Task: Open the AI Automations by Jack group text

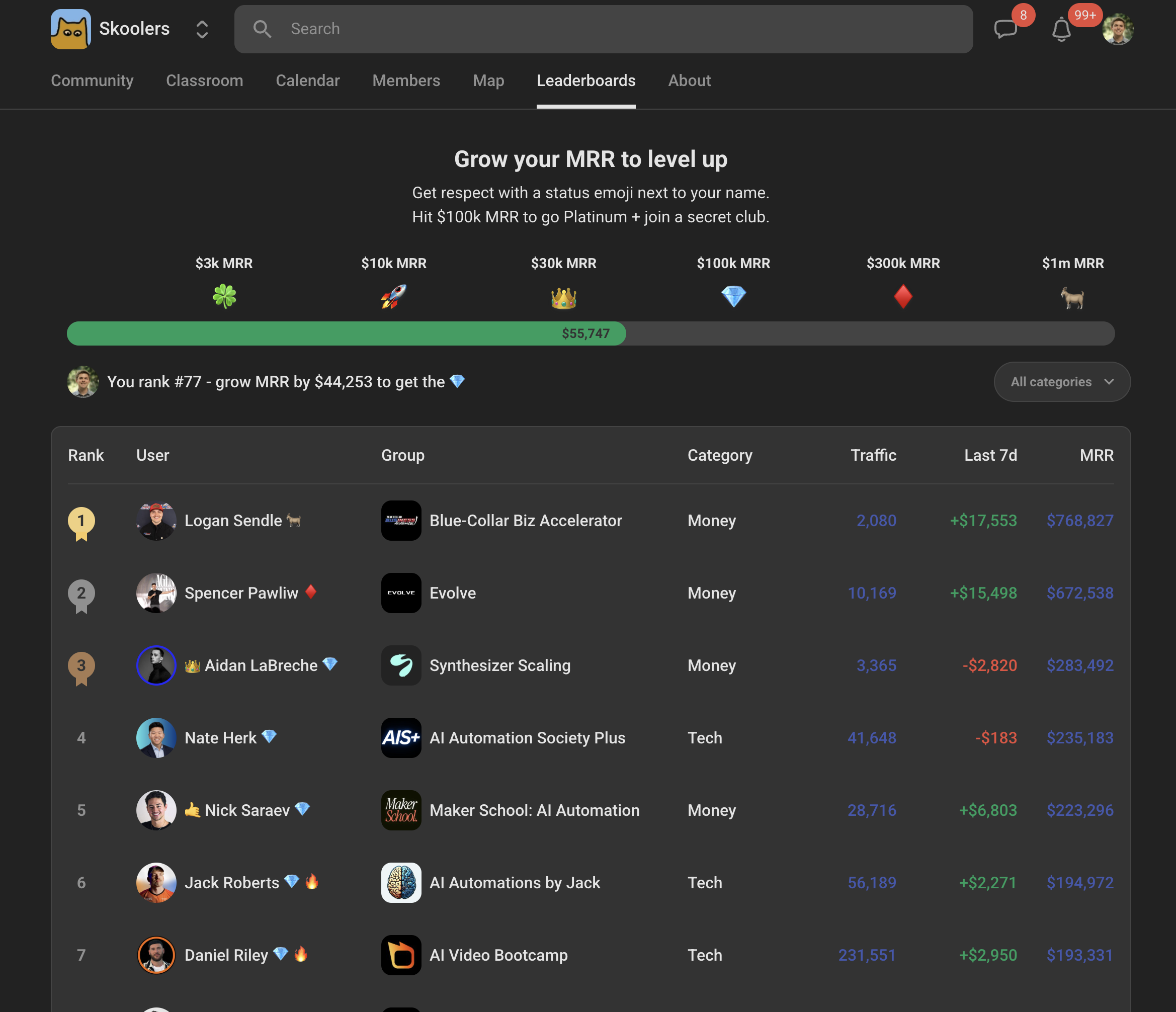Action: click(515, 883)
